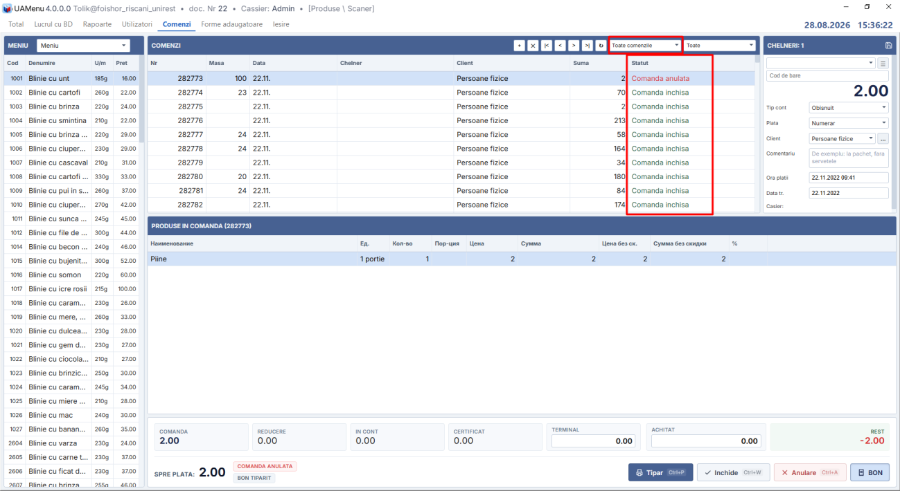Click the Tipar print button
The height and width of the screenshot is (491, 900).
(661, 472)
